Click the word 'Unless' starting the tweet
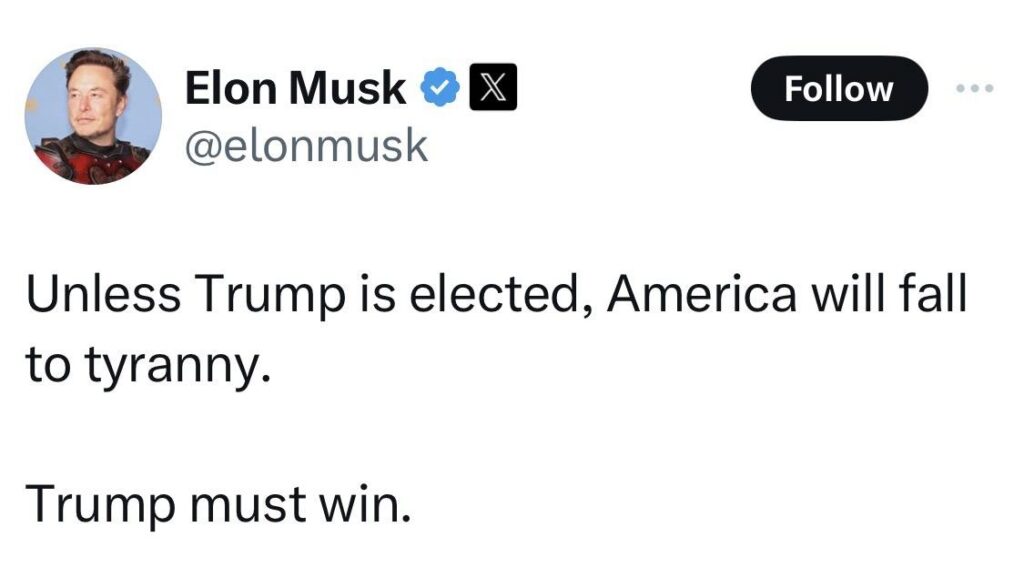The width and height of the screenshot is (1024, 588). pos(104,294)
